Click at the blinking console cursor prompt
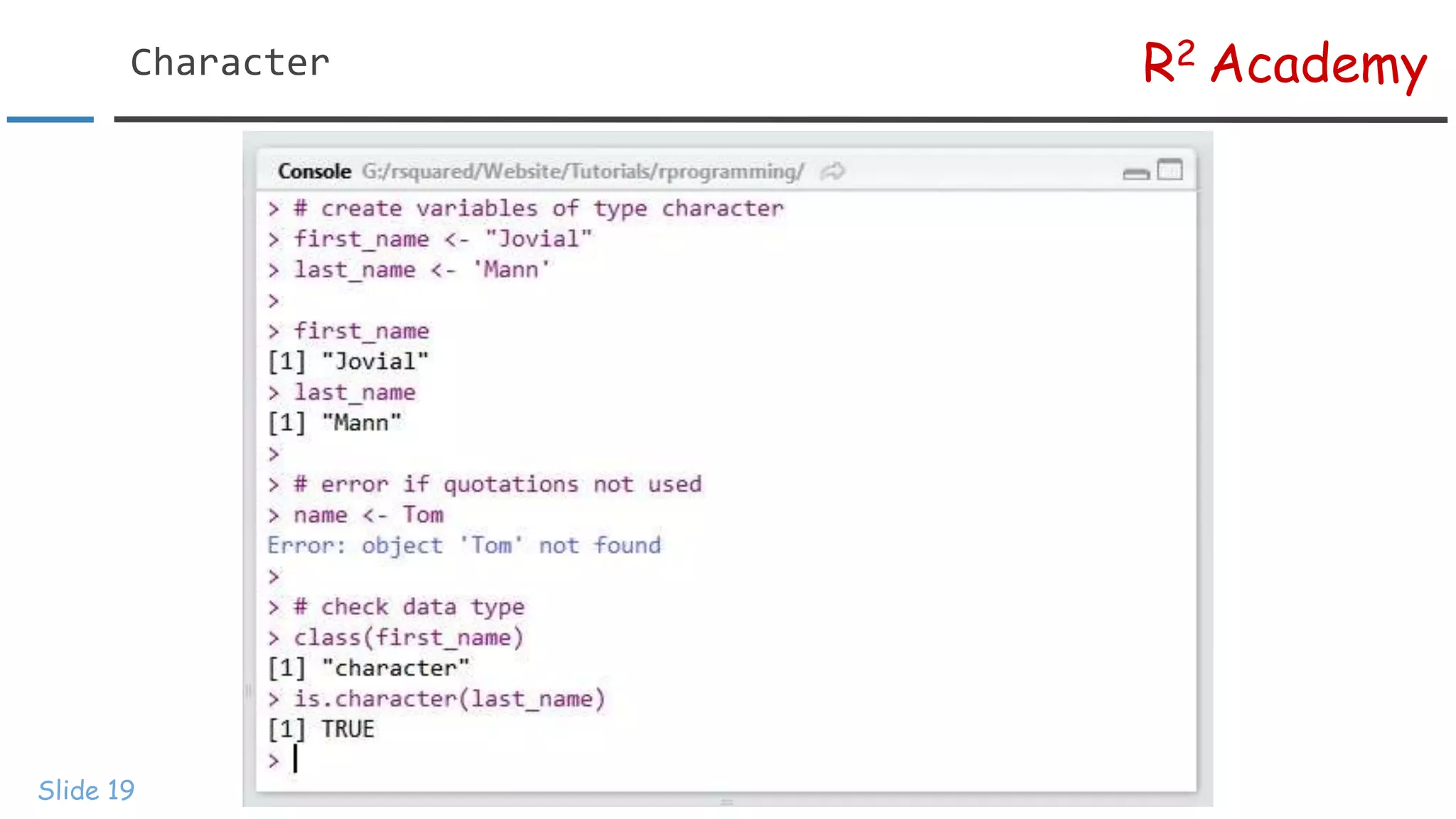 coord(295,759)
